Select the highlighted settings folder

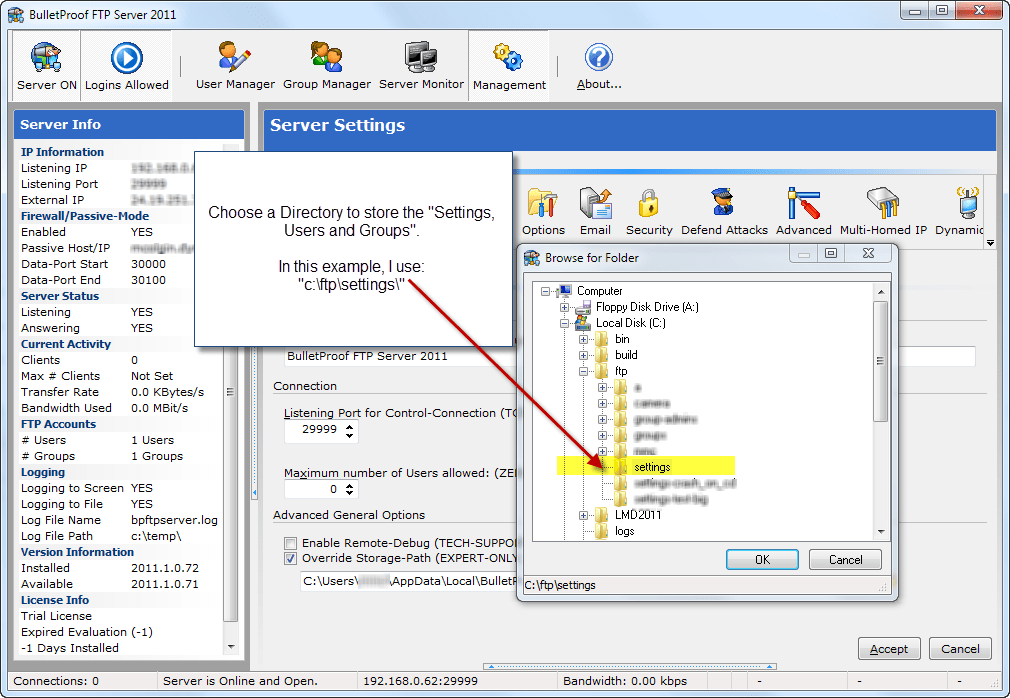(652, 467)
